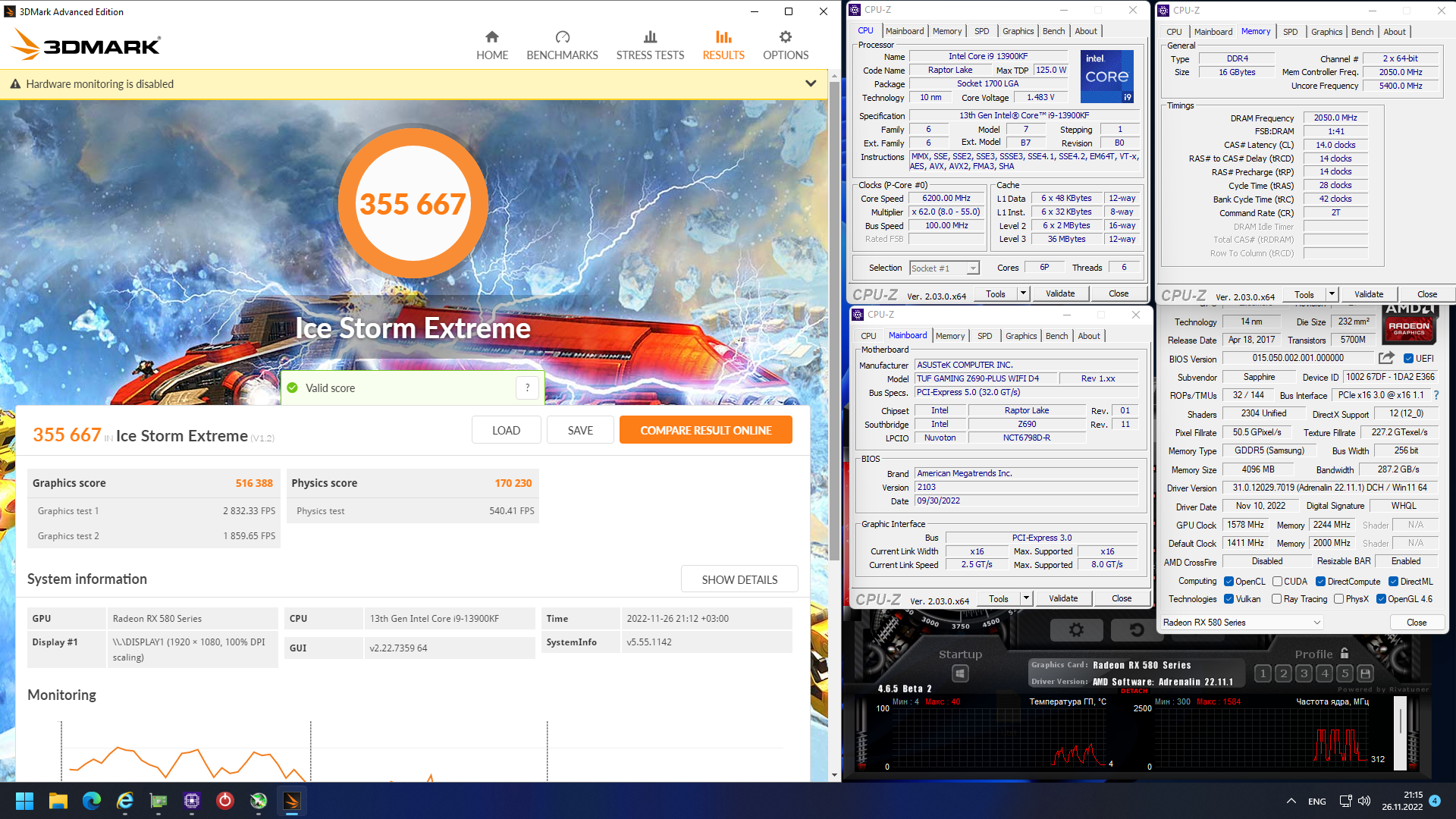Click the question mark beside Valid score
1456x819 pixels.
click(x=528, y=388)
